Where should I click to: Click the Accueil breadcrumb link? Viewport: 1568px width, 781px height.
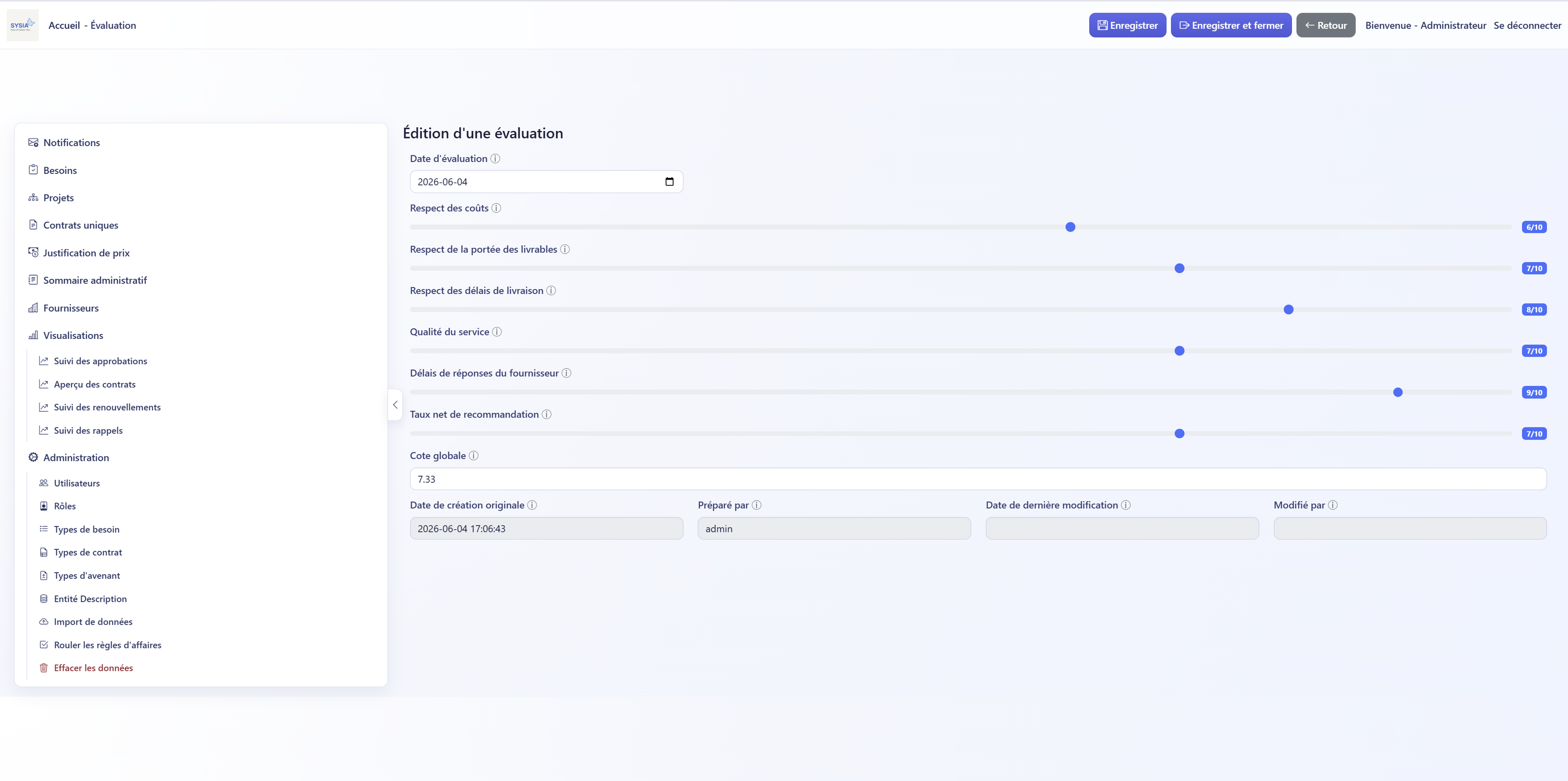point(64,25)
